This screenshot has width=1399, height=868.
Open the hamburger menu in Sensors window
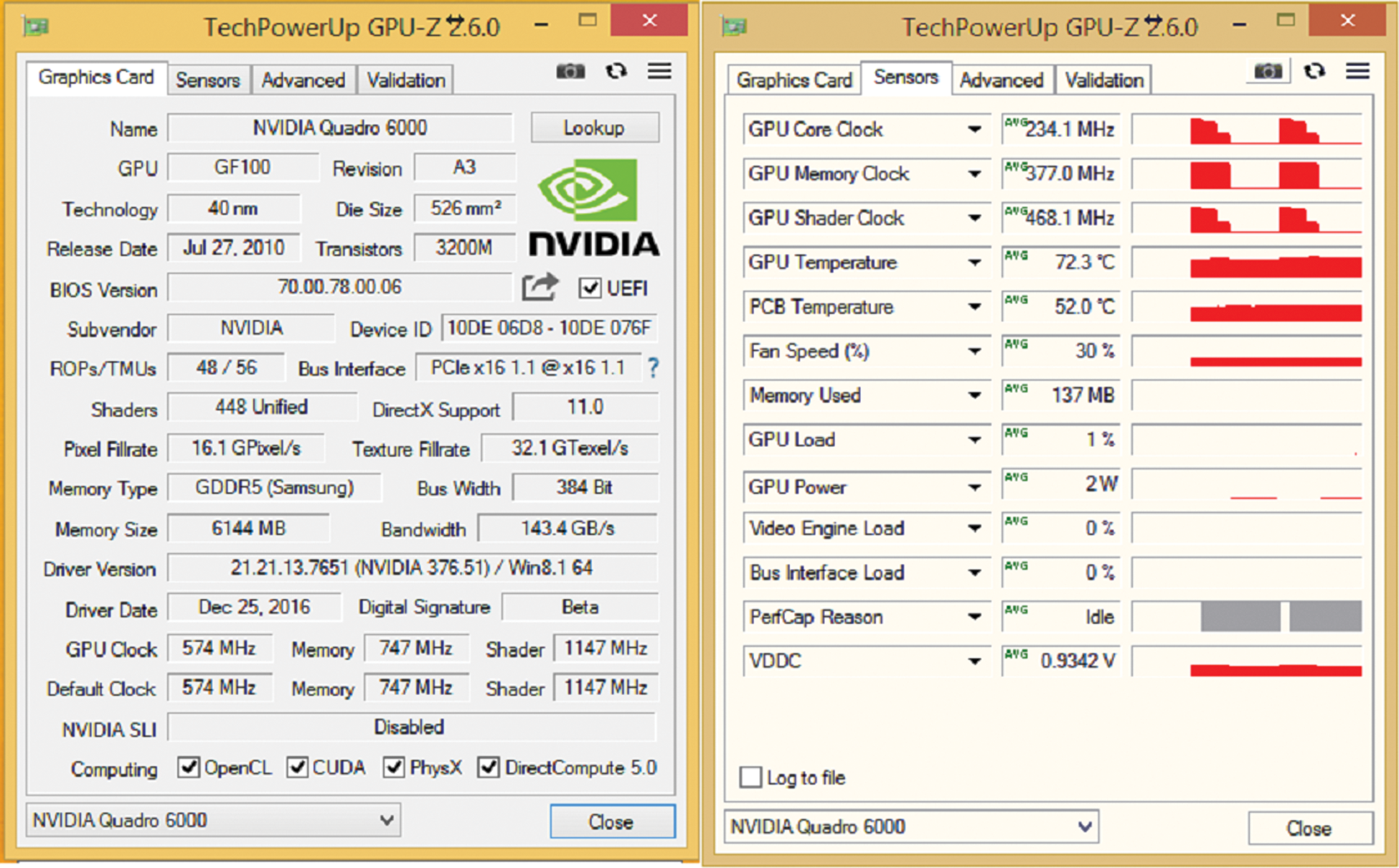1357,72
